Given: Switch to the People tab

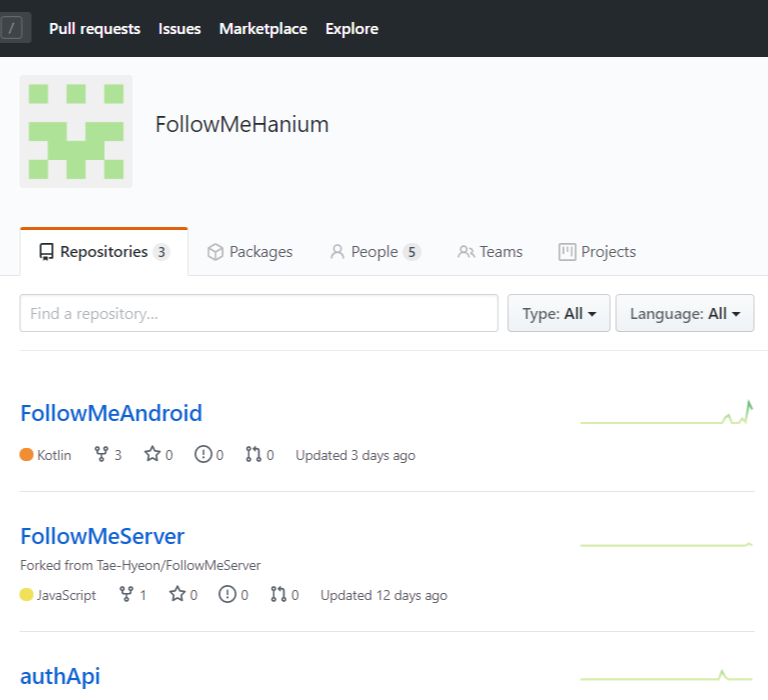Looking at the screenshot, I should coord(375,252).
